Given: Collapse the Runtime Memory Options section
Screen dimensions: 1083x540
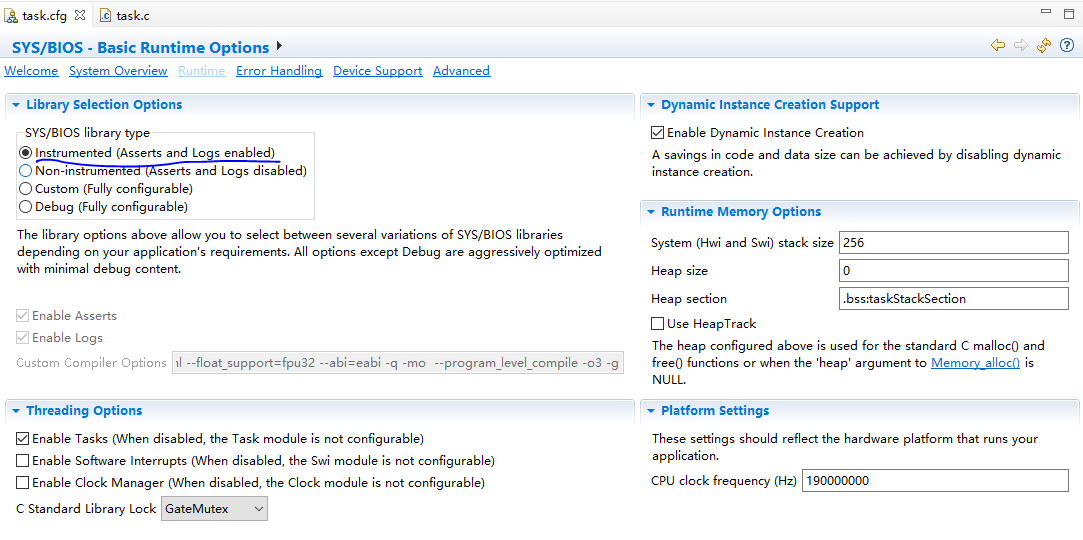Looking at the screenshot, I should coord(651,212).
